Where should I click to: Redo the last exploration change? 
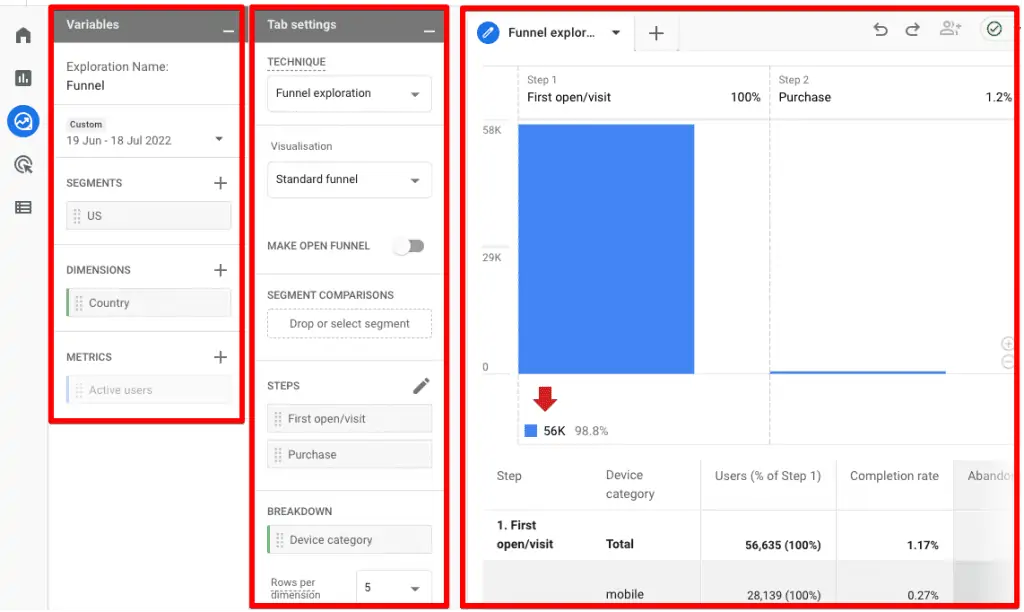(912, 30)
